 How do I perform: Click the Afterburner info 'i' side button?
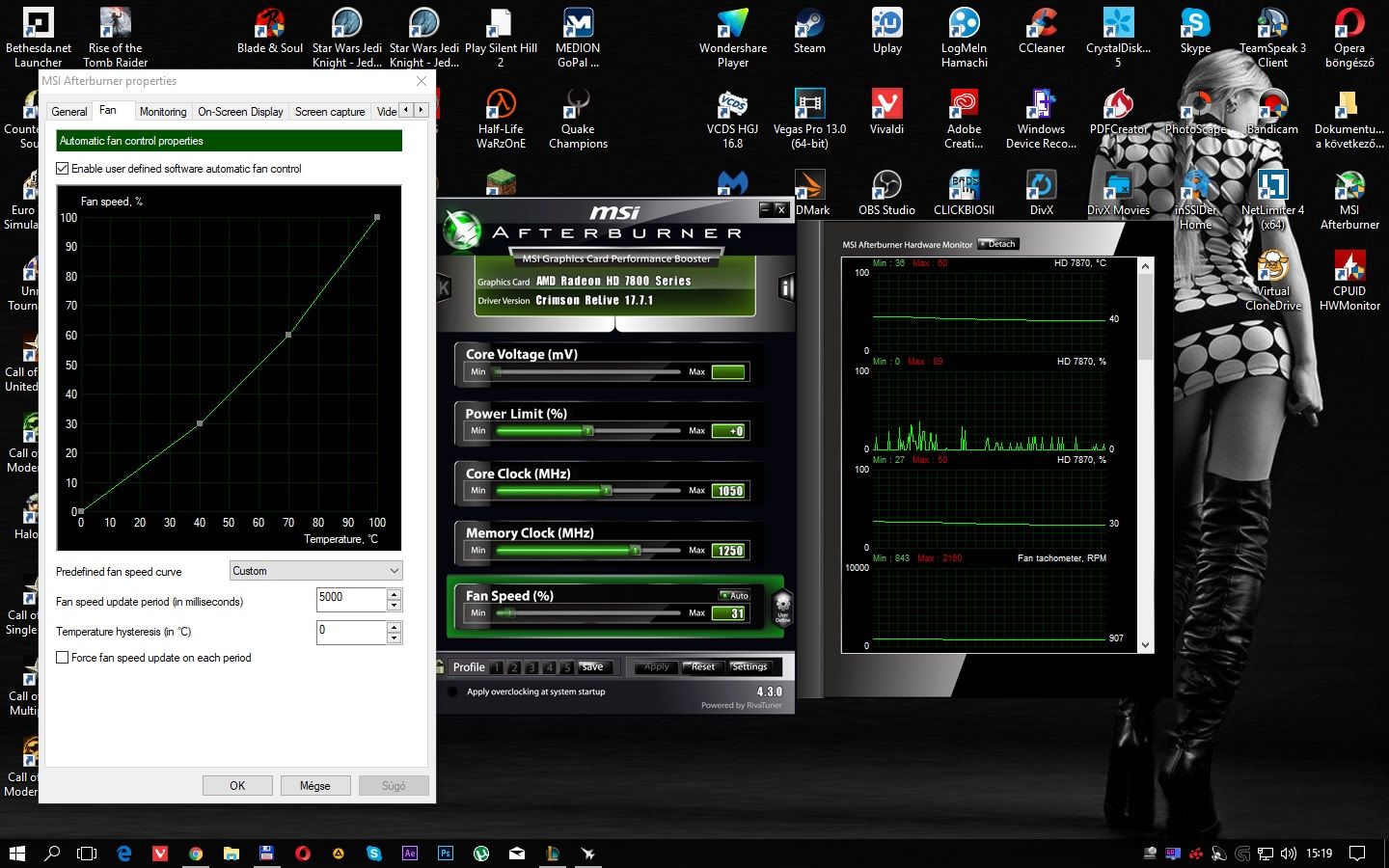point(786,286)
